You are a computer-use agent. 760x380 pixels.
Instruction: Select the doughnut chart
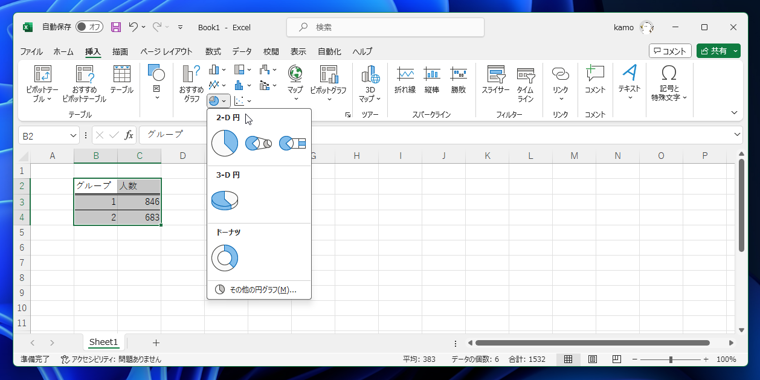click(x=224, y=258)
